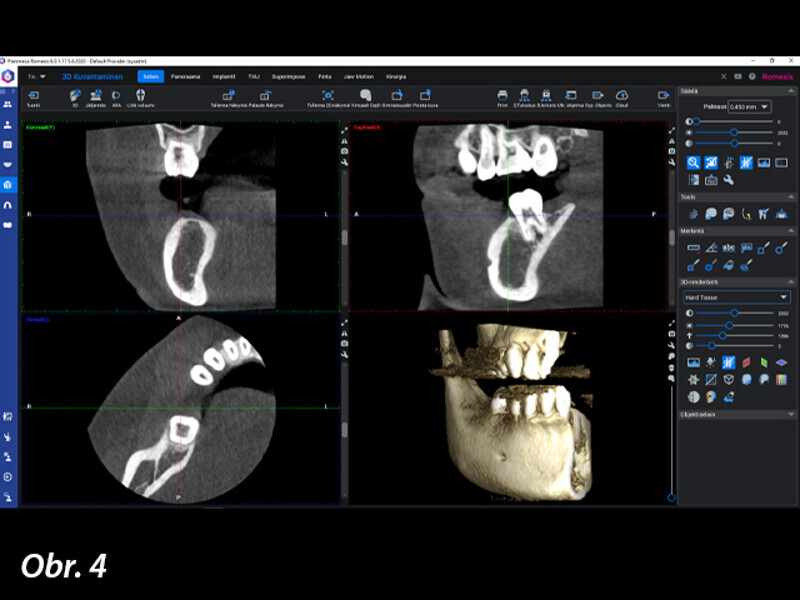Screen dimensions: 800x600
Task: Click the wrench settings icon in the Säädä panel
Action: click(729, 180)
